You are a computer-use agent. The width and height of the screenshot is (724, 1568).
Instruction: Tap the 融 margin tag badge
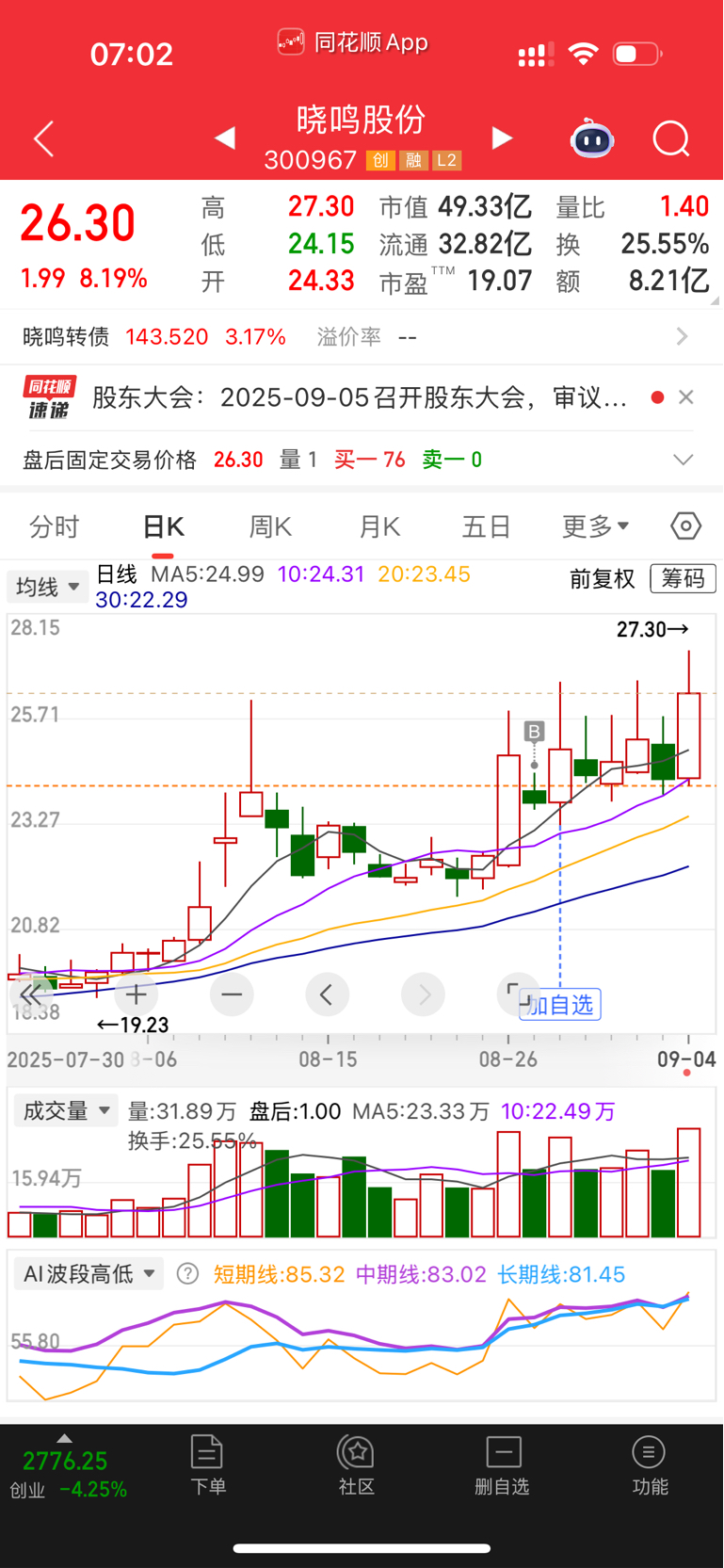(x=412, y=161)
